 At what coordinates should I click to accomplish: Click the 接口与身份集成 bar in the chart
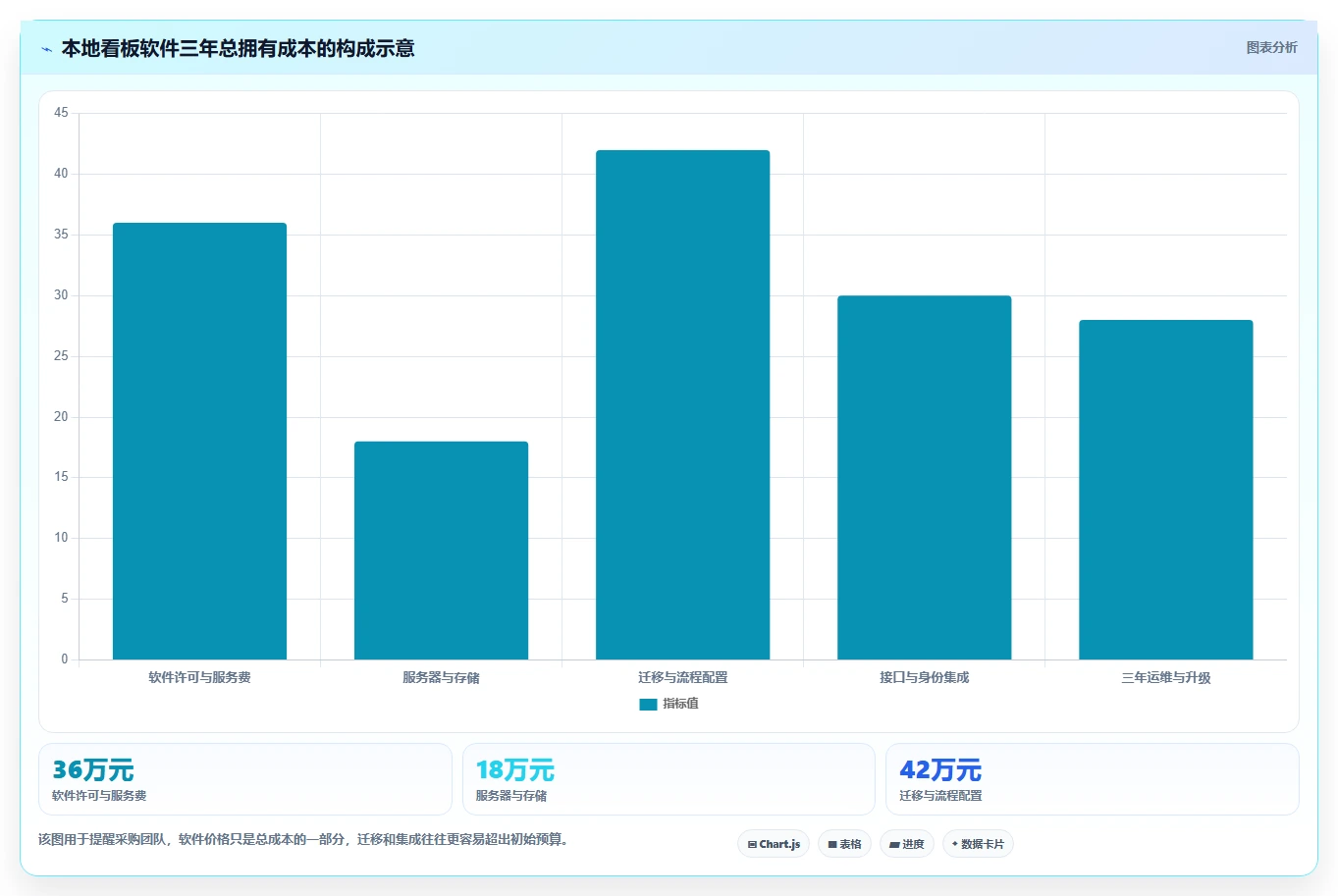pyautogui.click(x=924, y=477)
